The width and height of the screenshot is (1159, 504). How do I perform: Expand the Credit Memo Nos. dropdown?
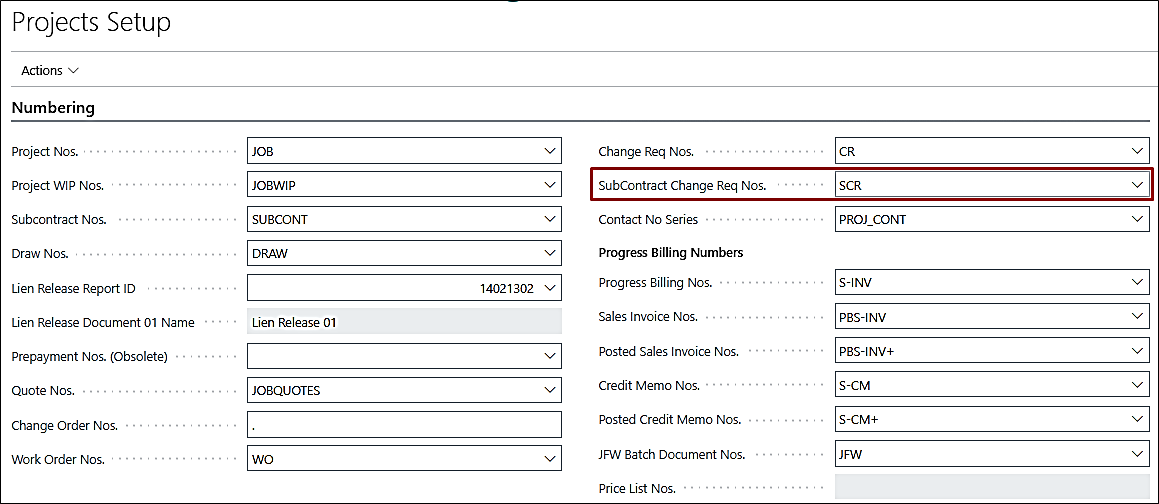click(1136, 385)
